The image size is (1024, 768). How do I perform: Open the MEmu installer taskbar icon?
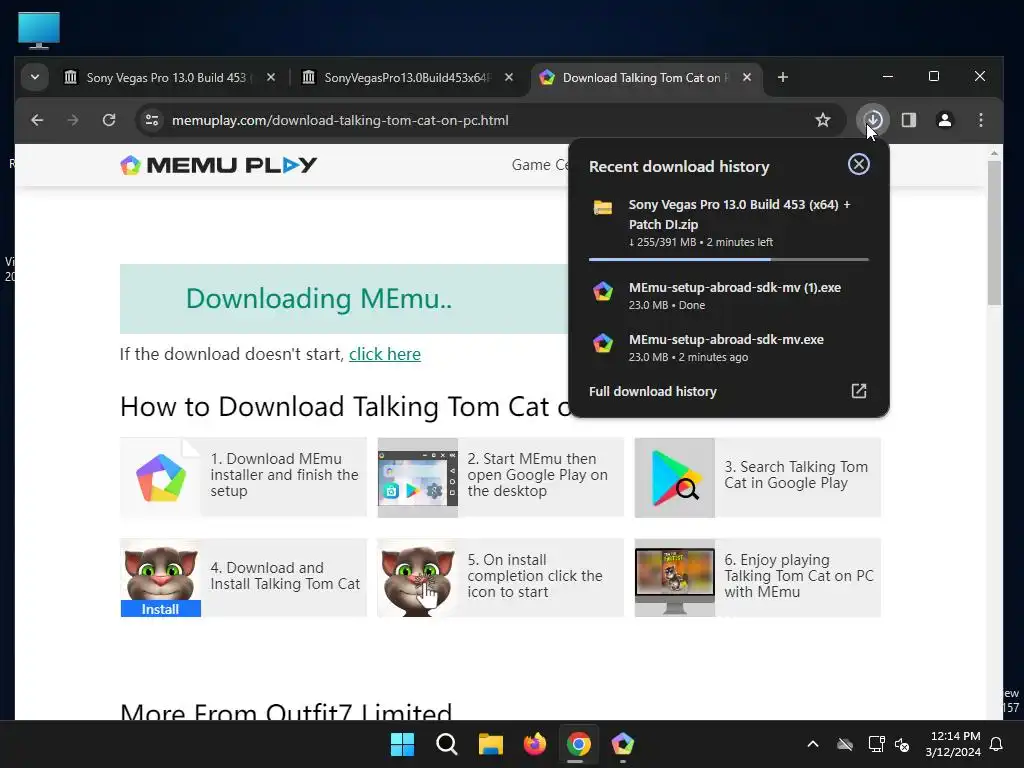(x=622, y=744)
